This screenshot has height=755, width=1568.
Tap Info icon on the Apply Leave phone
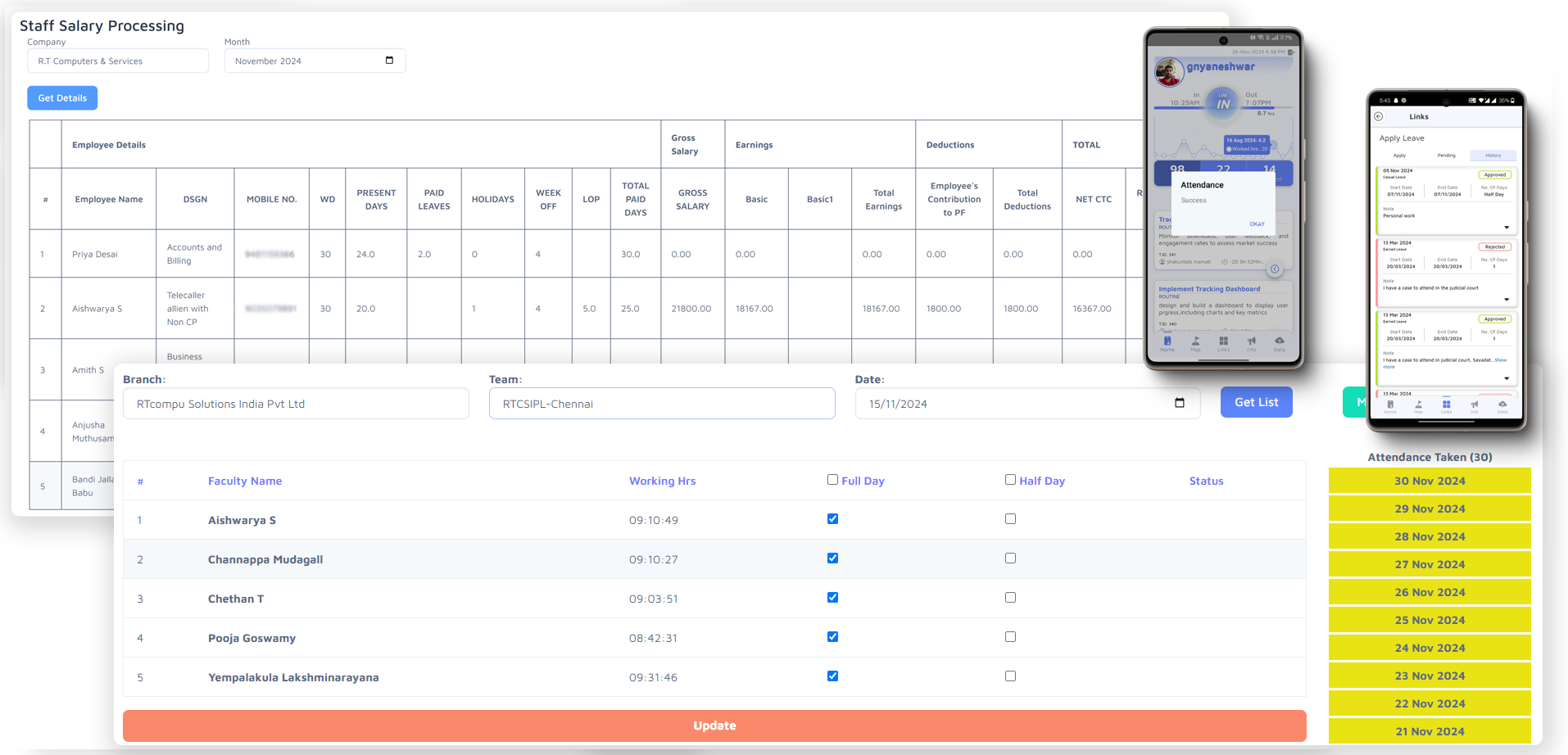pyautogui.click(x=1475, y=406)
